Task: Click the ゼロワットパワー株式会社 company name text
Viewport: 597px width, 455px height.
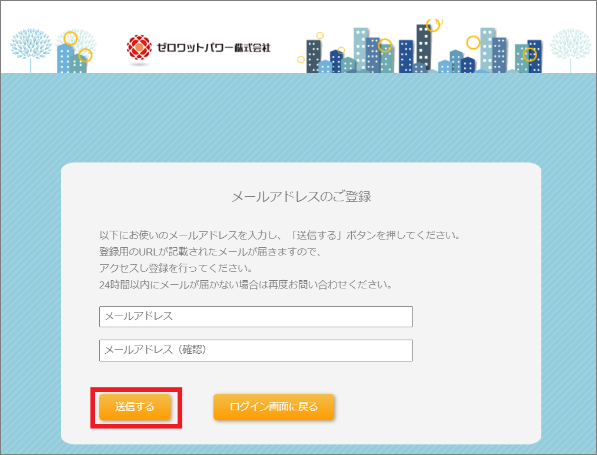Action: tap(214, 48)
